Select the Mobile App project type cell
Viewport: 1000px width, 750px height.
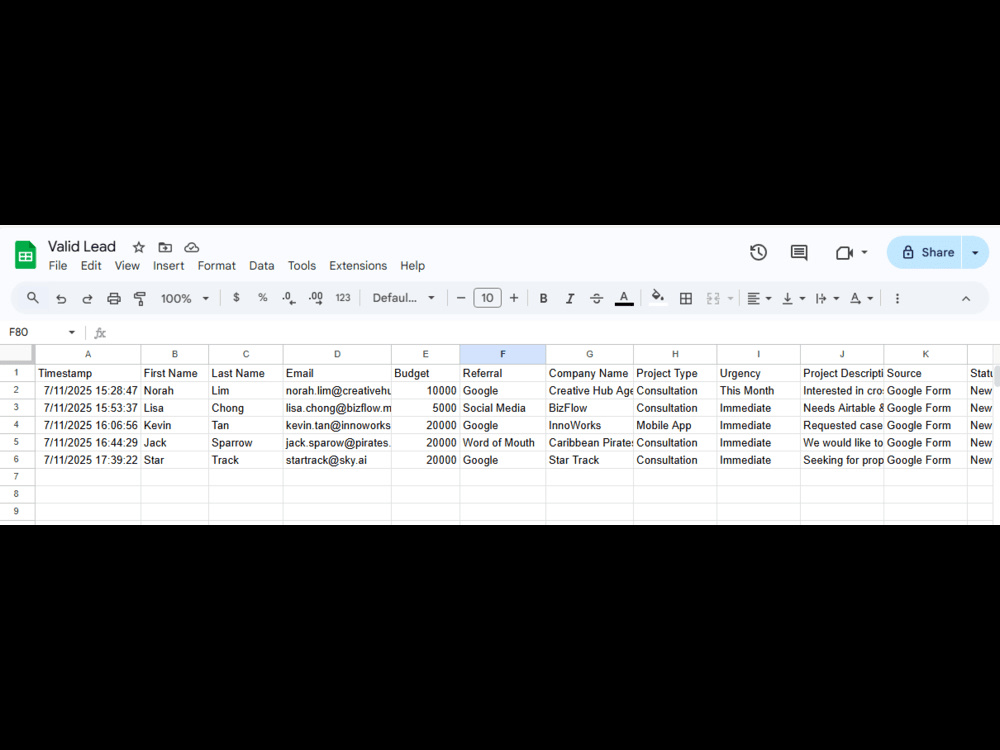(675, 425)
